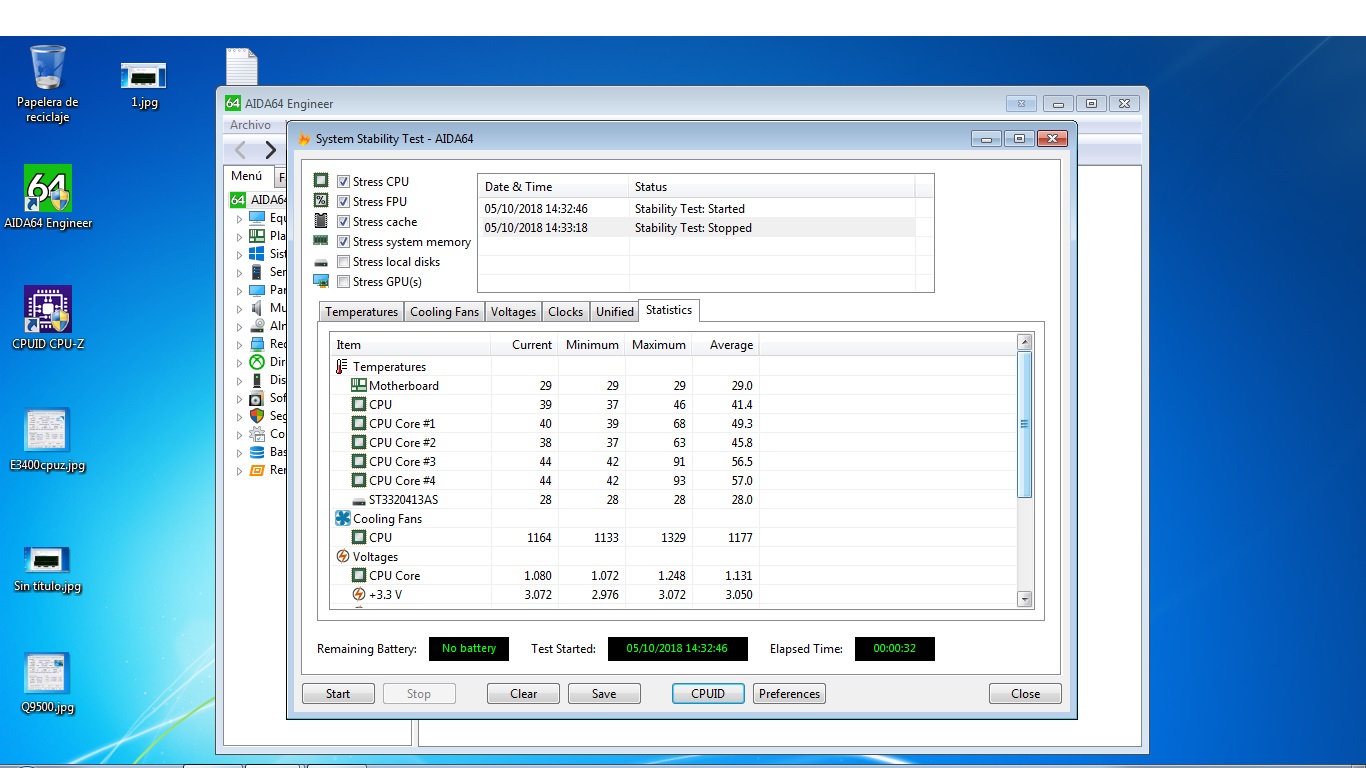Viewport: 1366px width, 768px height.
Task: Select the Windows logo icon in the AIDA64 tree
Action: coord(257,254)
